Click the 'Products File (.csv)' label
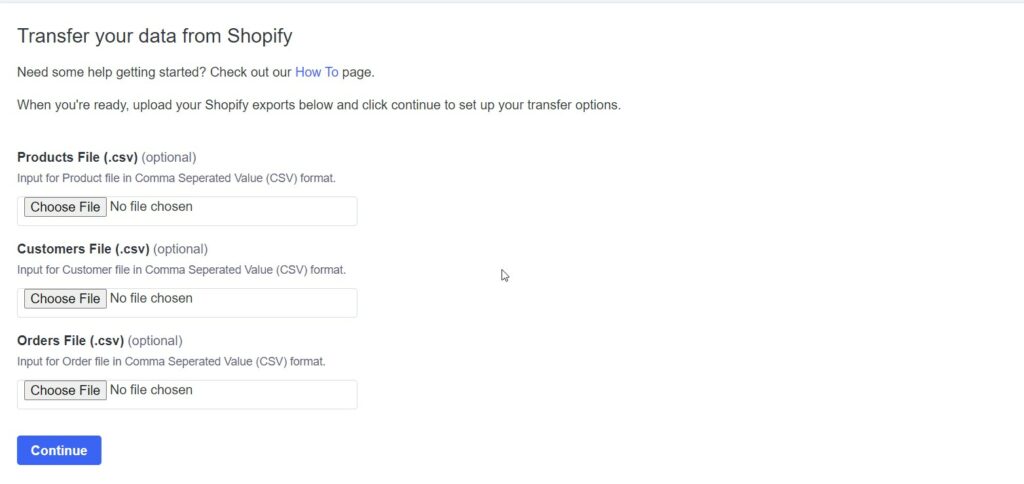Screen dimensions: 1024x484 pyautogui.click(x=78, y=157)
